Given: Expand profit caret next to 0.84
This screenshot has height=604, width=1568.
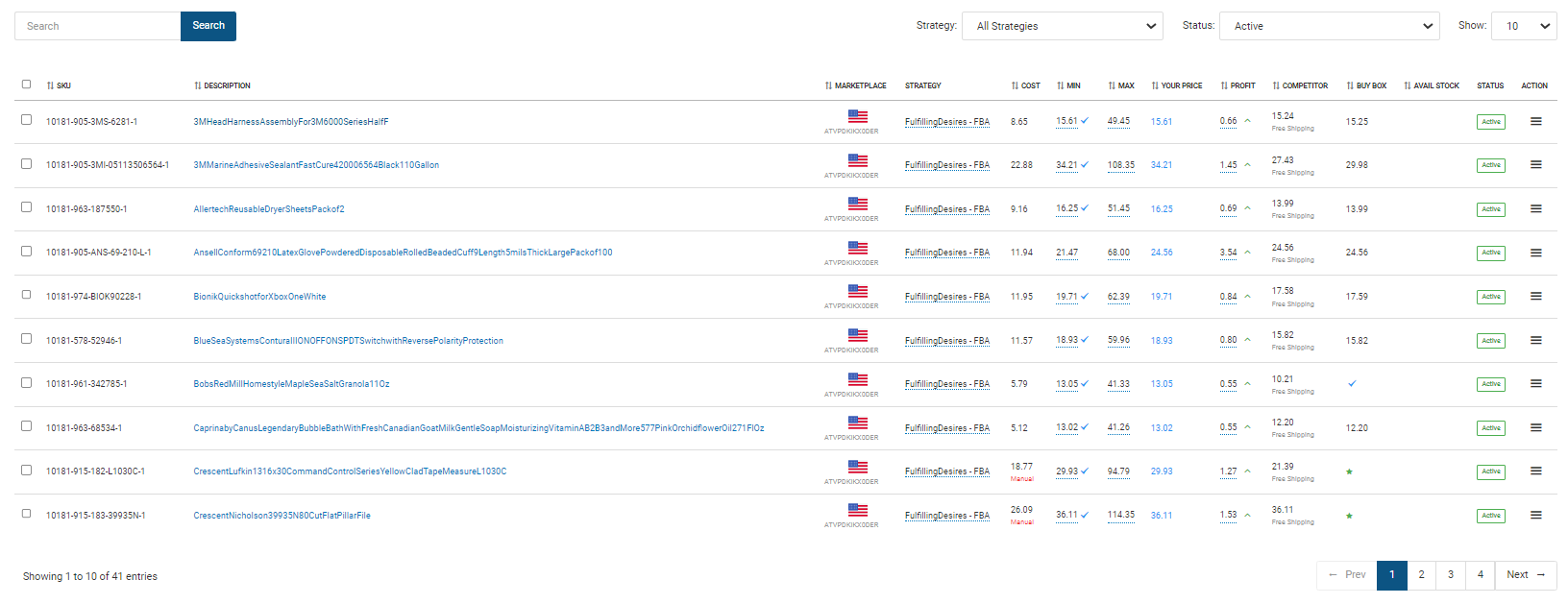Looking at the screenshot, I should 1247,297.
